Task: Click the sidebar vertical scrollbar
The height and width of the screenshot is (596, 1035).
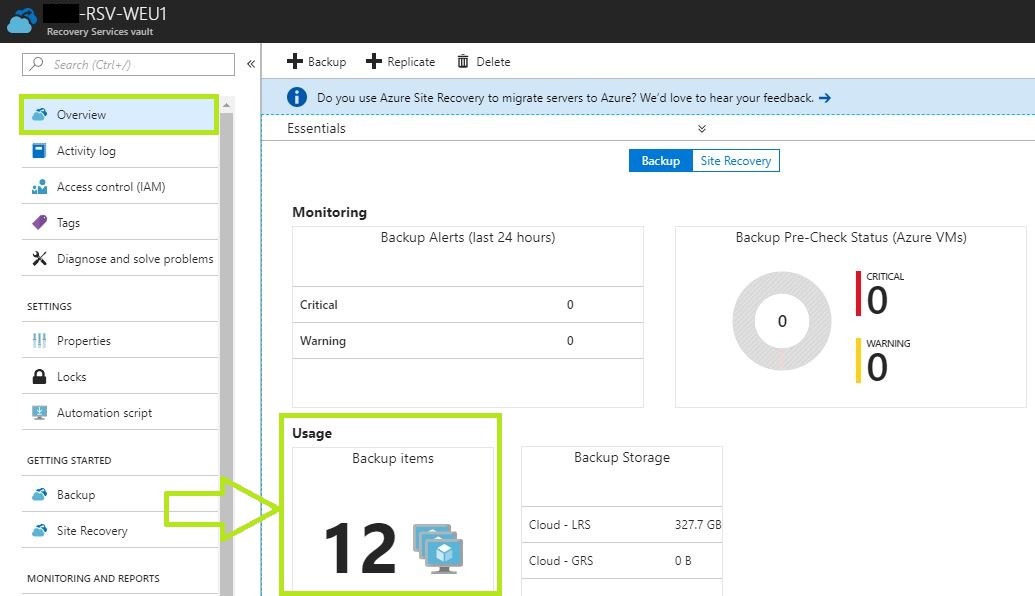Action: (226, 354)
